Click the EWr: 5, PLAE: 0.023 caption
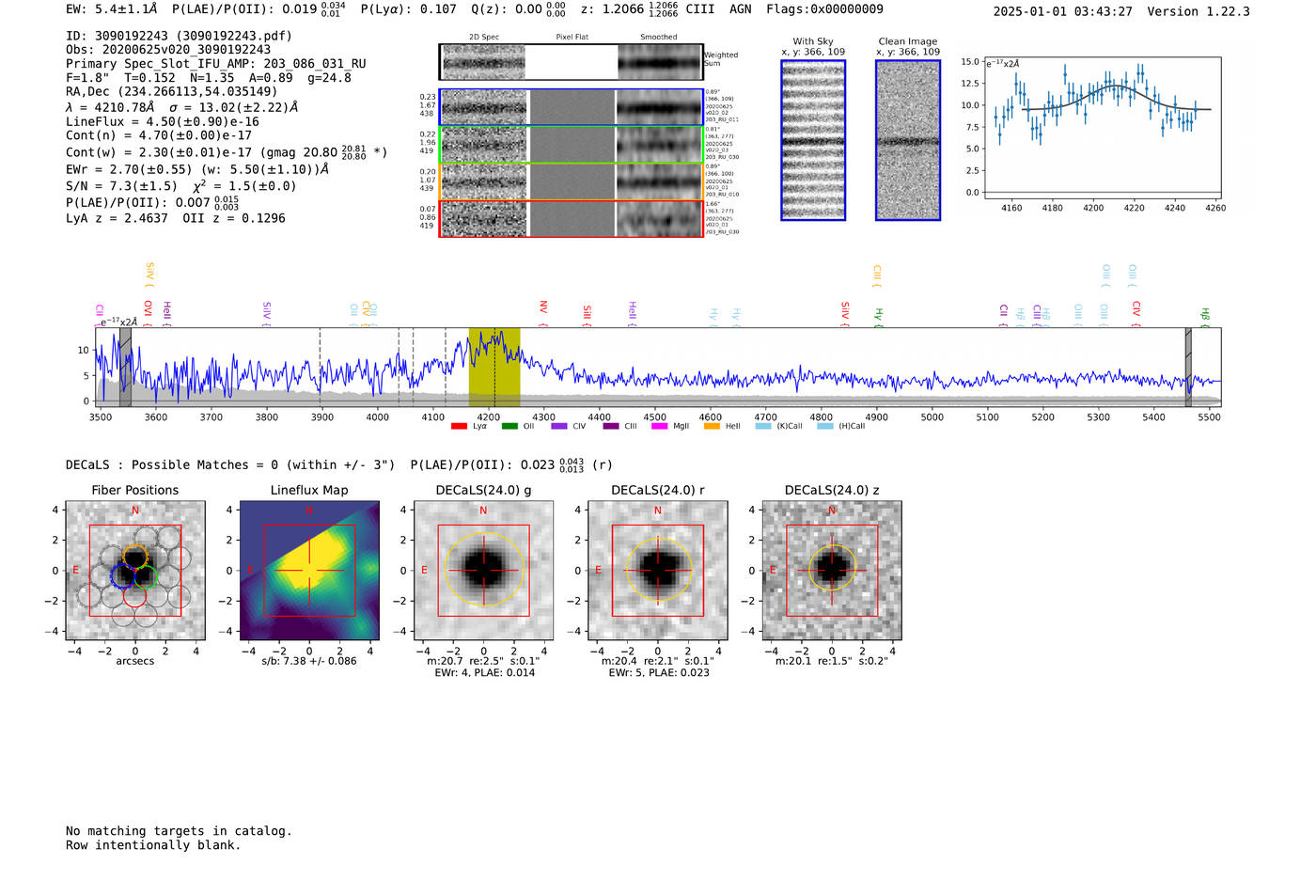Viewport: 1316px width, 896px height. coord(658,673)
